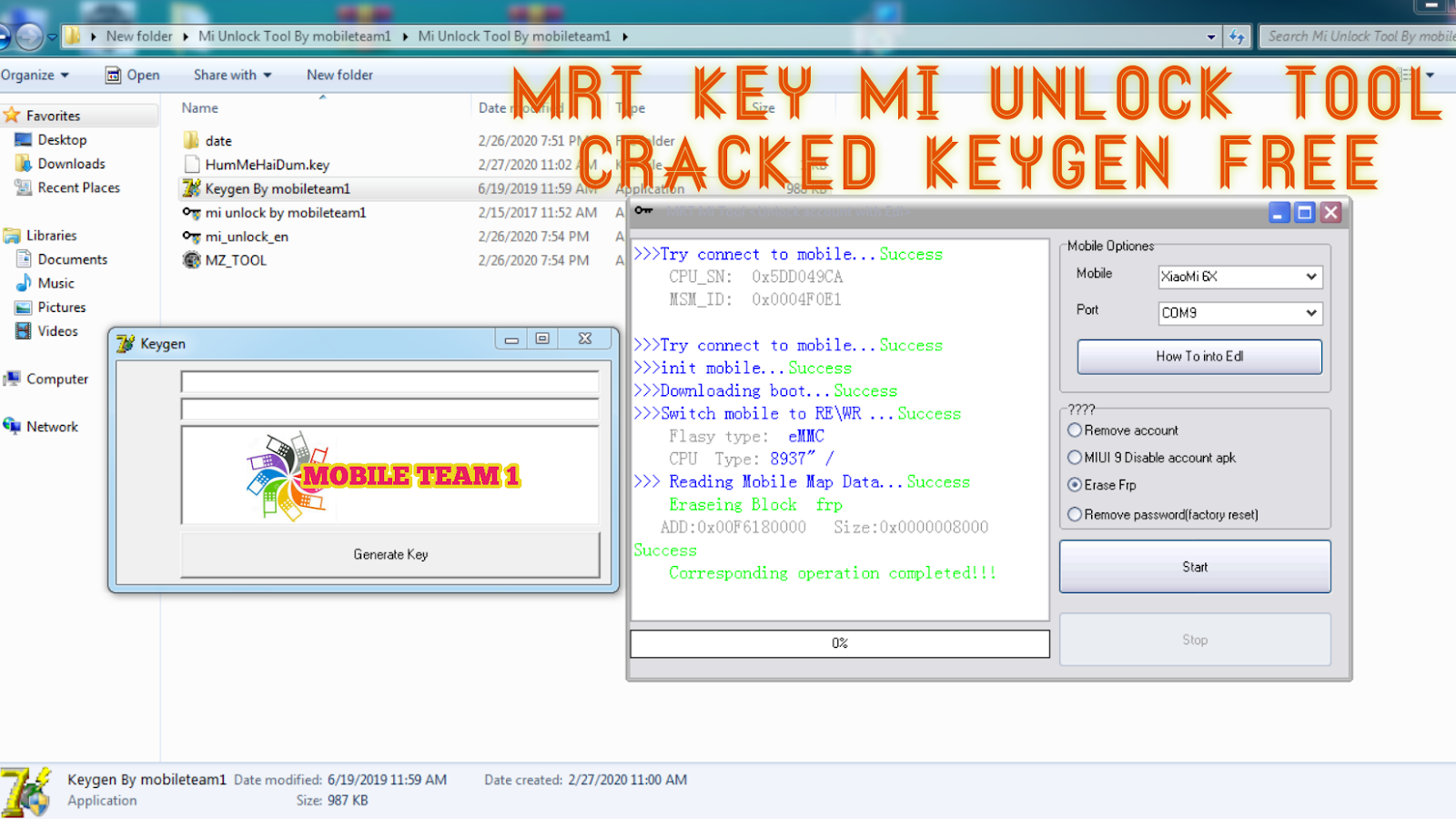The image size is (1456, 819).
Task: Open the Documents library
Action: pos(72,259)
